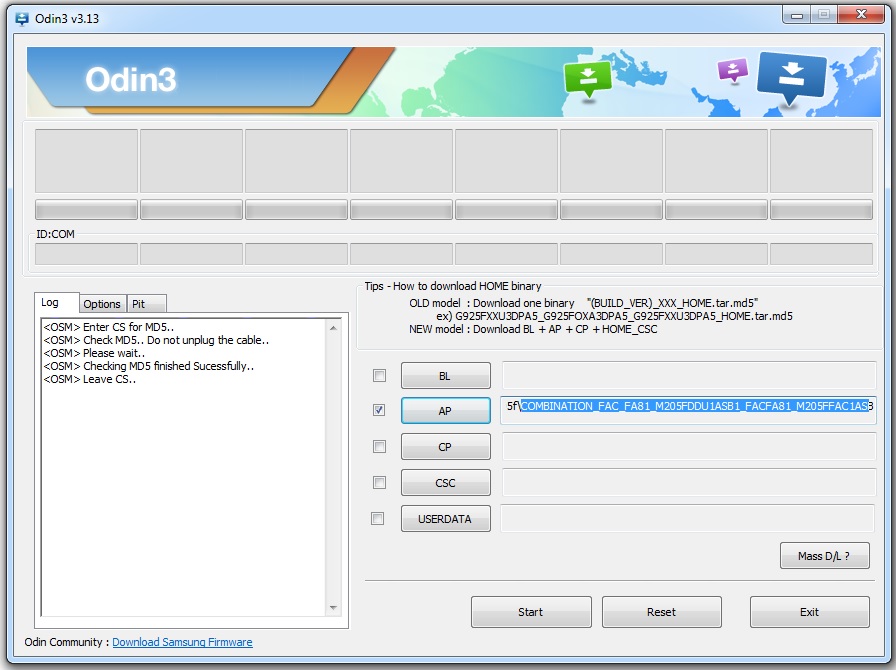Viewport: 896px width, 670px height.
Task: Open the Download Samsung Firmware link
Action: pyautogui.click(x=182, y=642)
